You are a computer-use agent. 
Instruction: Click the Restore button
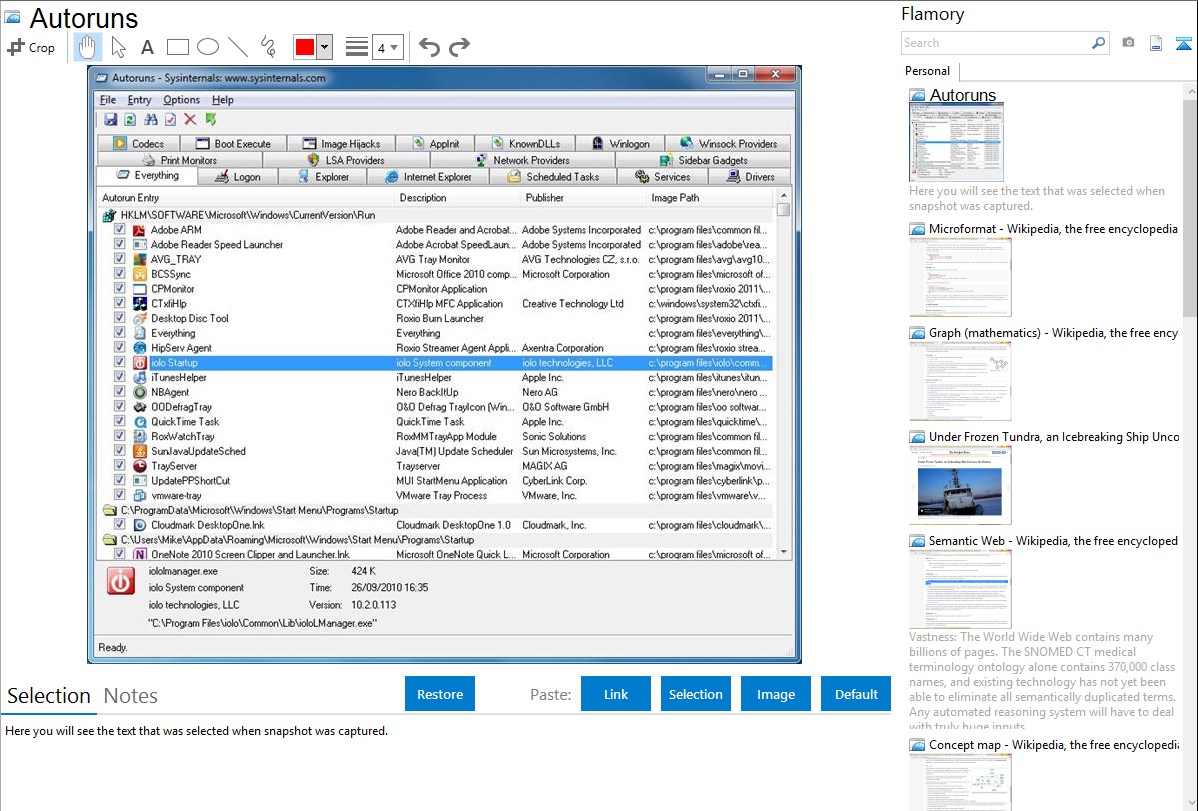pos(440,694)
